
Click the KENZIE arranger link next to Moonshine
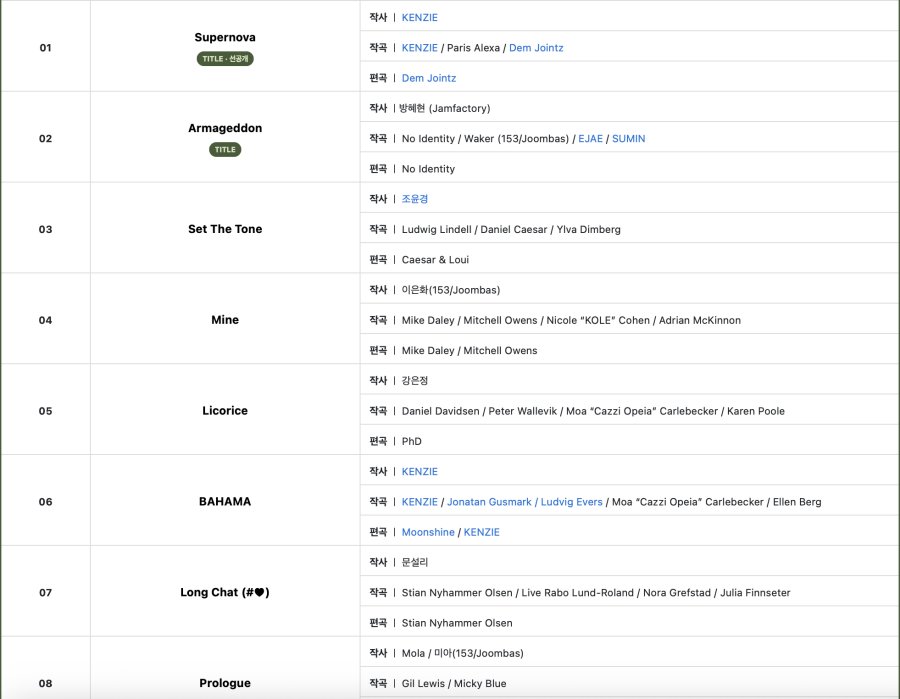tap(481, 532)
